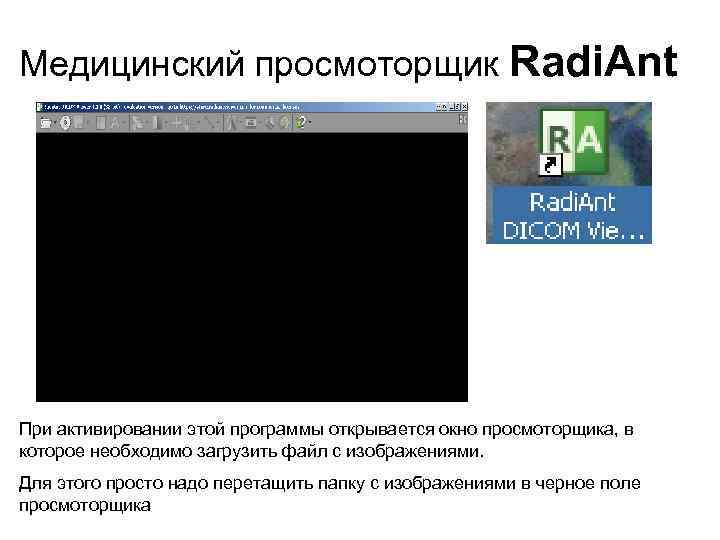Screen dimensions: 720x540
Task: Click inside the black viewer image area
Action: coord(252,267)
